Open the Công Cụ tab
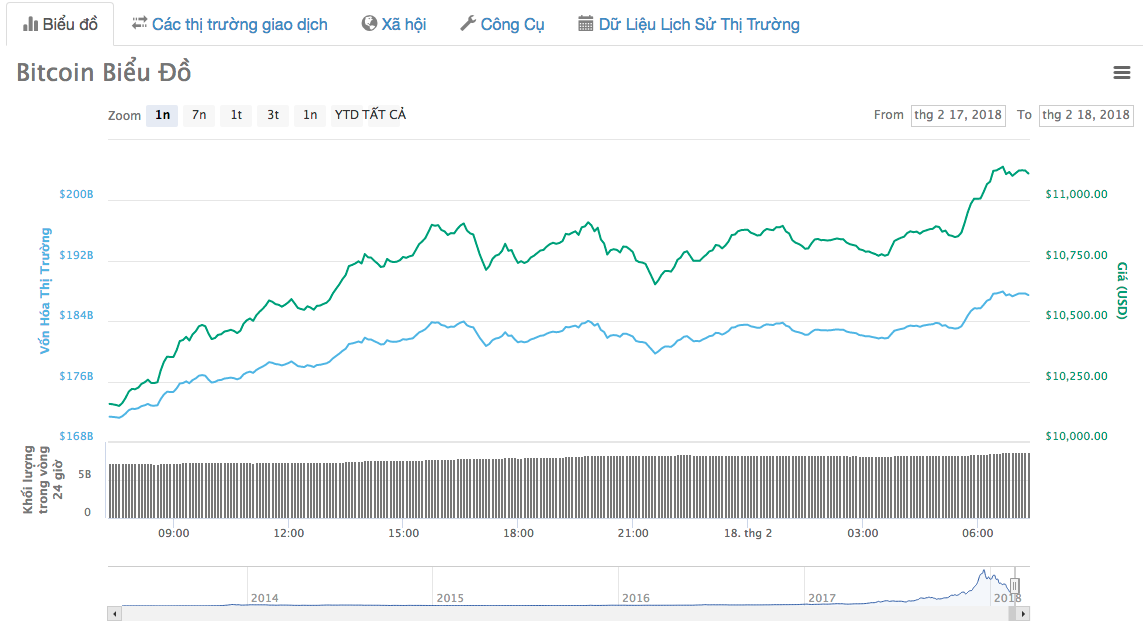Viewport: 1146px width, 634px height. (502, 24)
